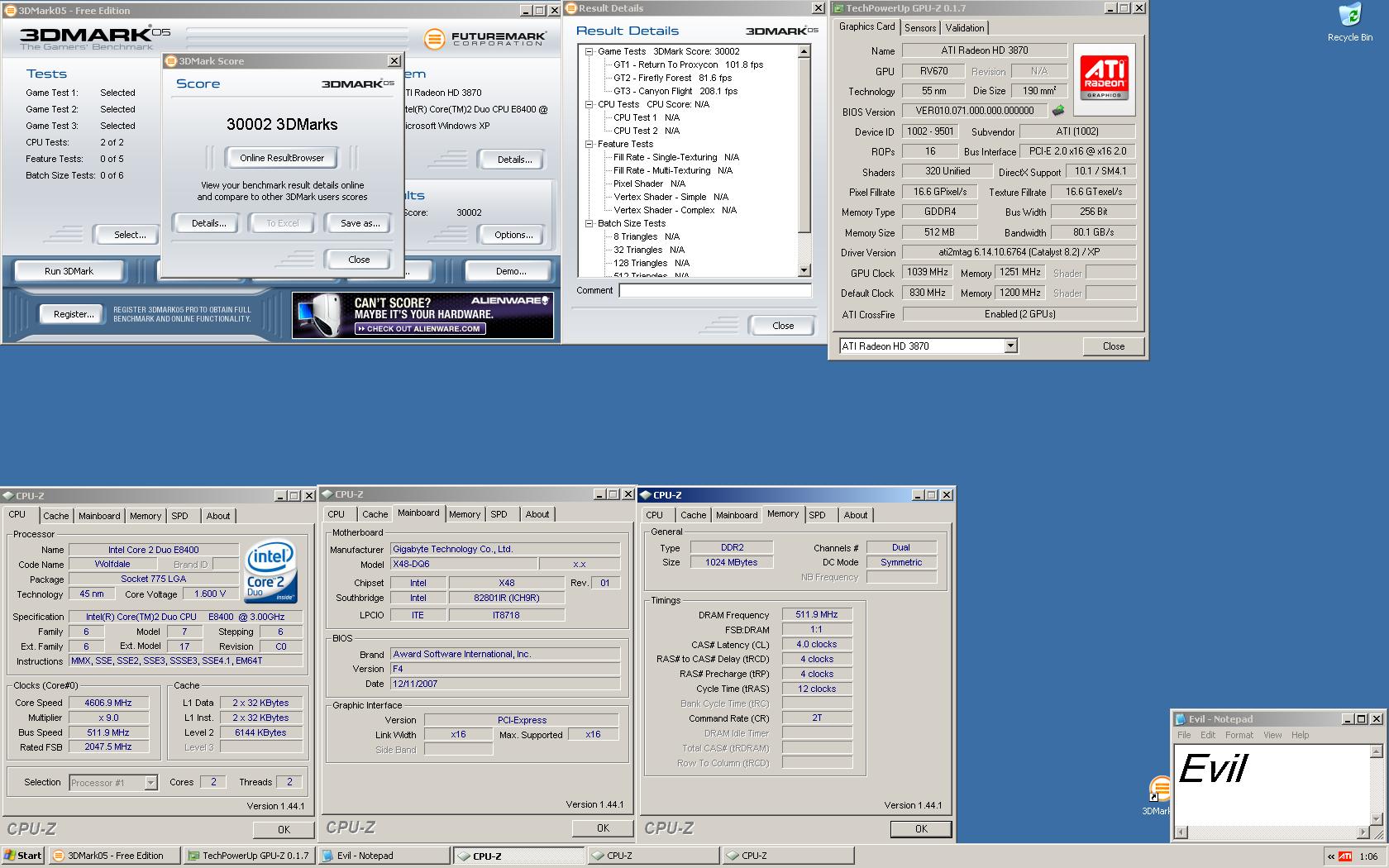Collapse the CPU Tests tree node
Screen dimensions: 1389x868
coord(589,104)
